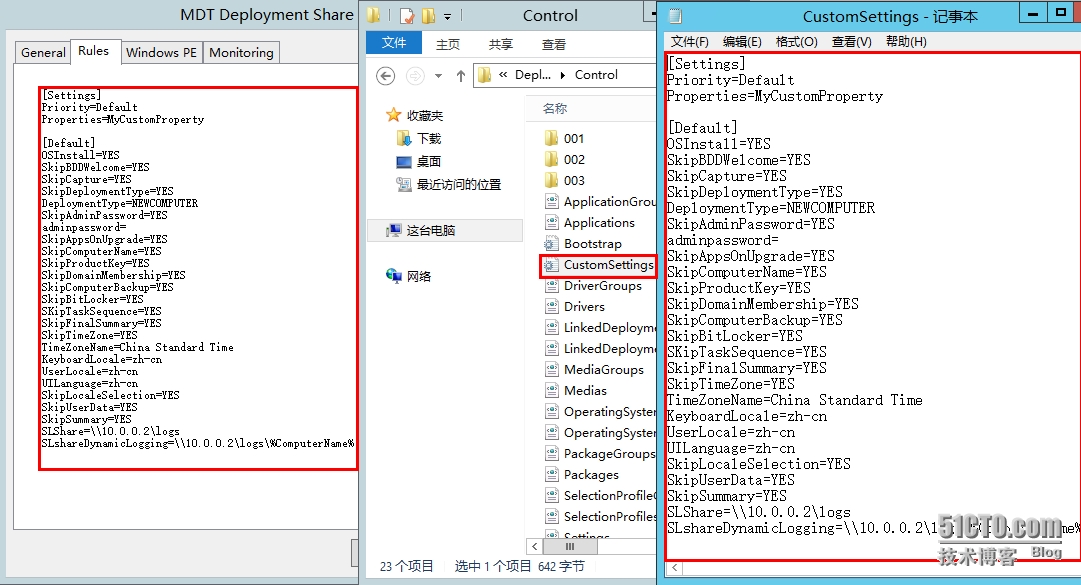Select the PackageGroups file icon
Viewport: 1081px width, 585px height.
point(552,453)
